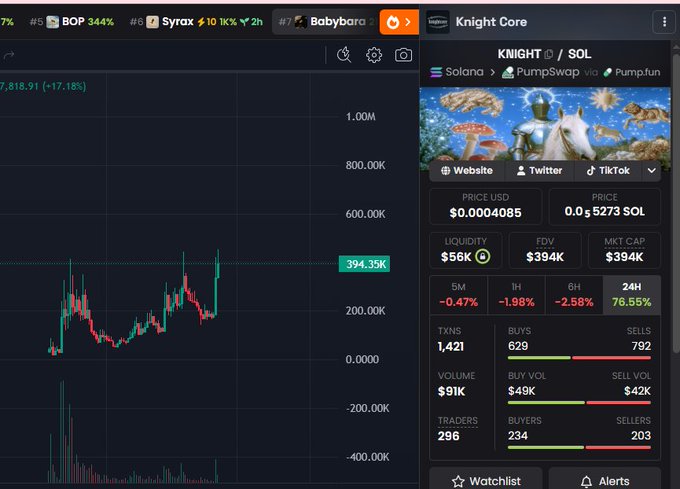The width and height of the screenshot is (680, 489).
Task: Click the right panel scrollbar
Action: (x=676, y=204)
